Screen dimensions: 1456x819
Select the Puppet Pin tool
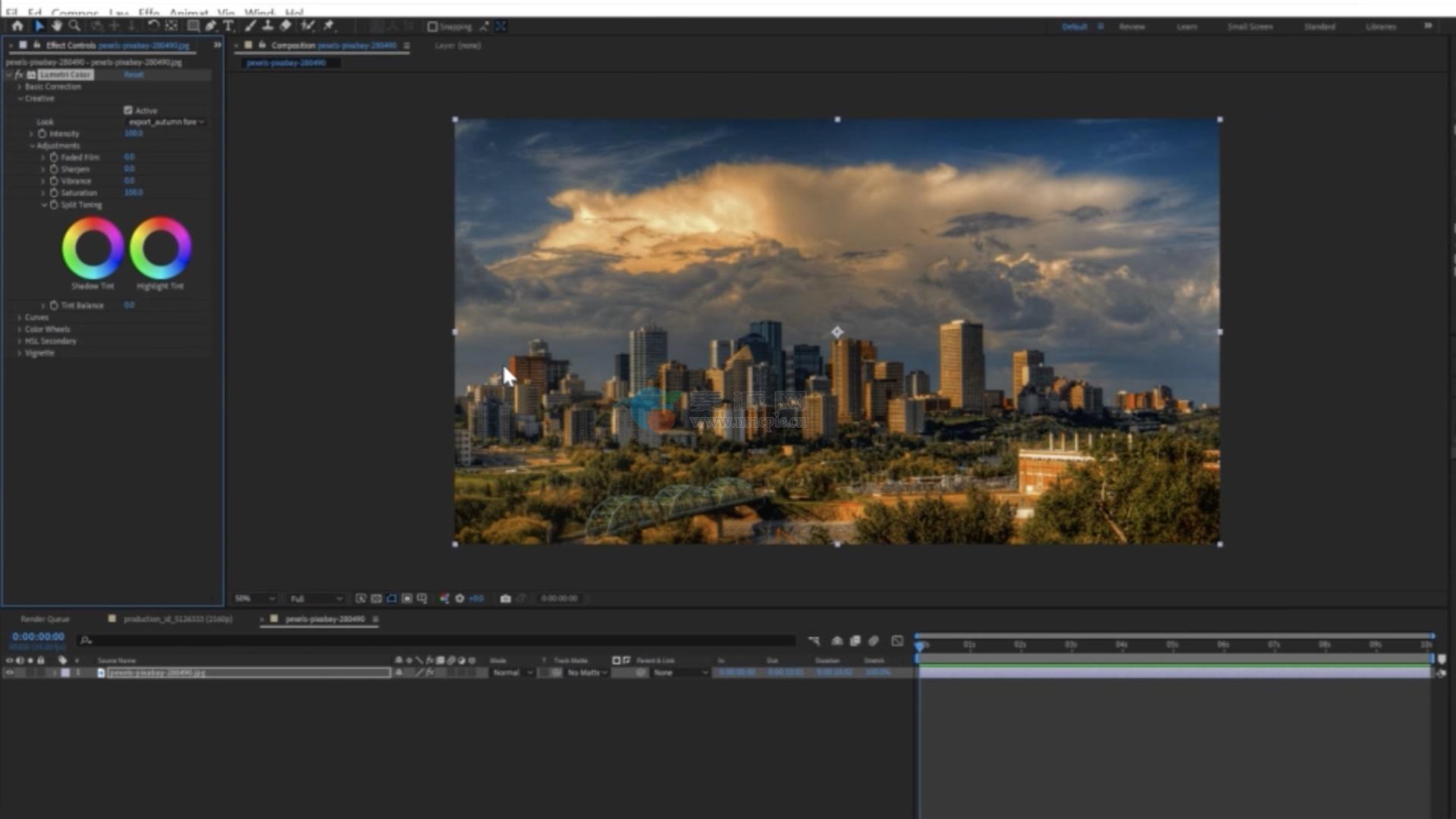tap(329, 26)
